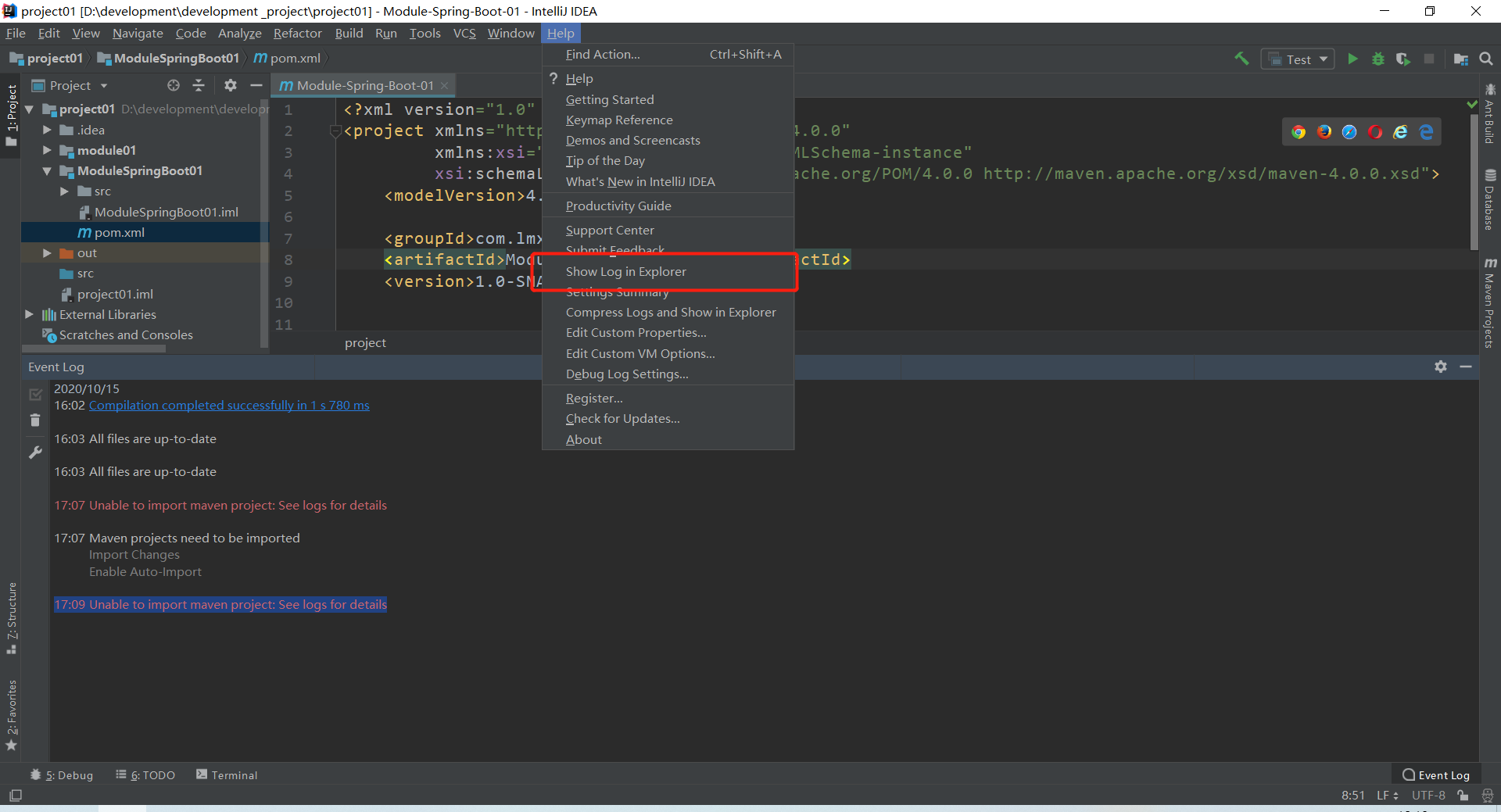Expand src under ModuleSpringBoot01
Screen dimensions: 1501x812
65,191
